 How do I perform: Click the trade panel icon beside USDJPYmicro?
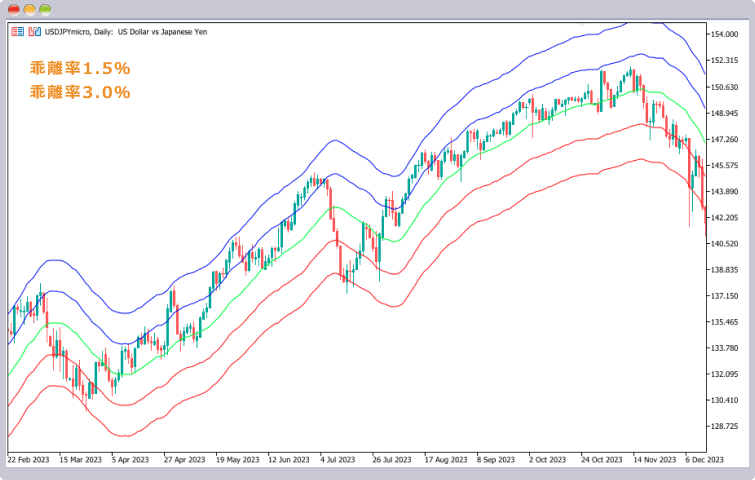[17, 32]
